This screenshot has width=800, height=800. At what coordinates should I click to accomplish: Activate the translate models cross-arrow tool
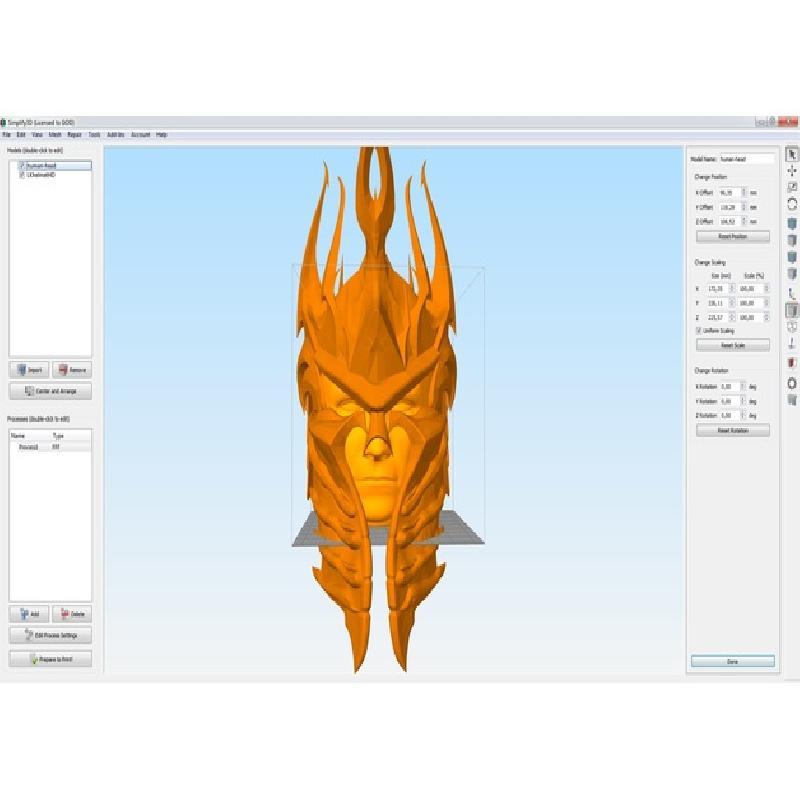tap(792, 171)
